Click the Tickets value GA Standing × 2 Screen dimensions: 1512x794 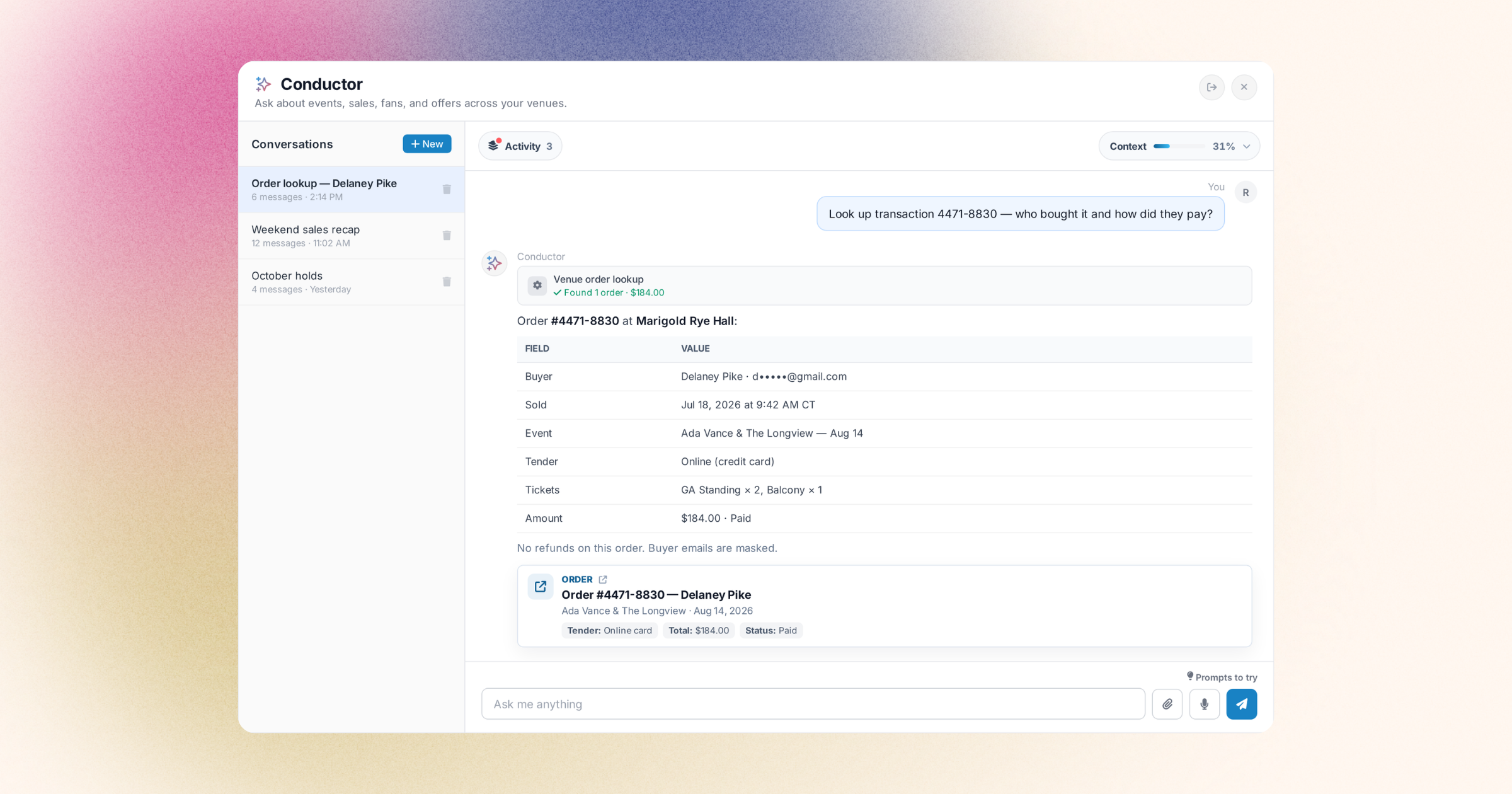[751, 490]
